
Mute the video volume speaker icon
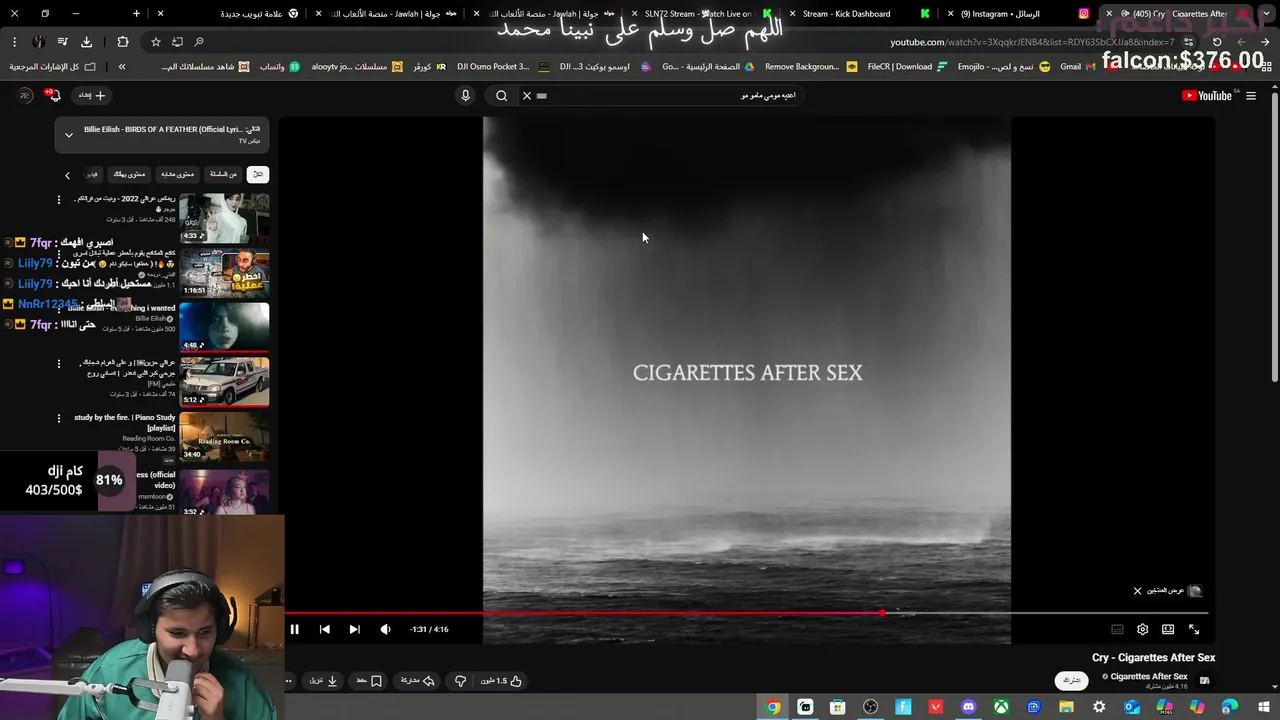(x=385, y=629)
